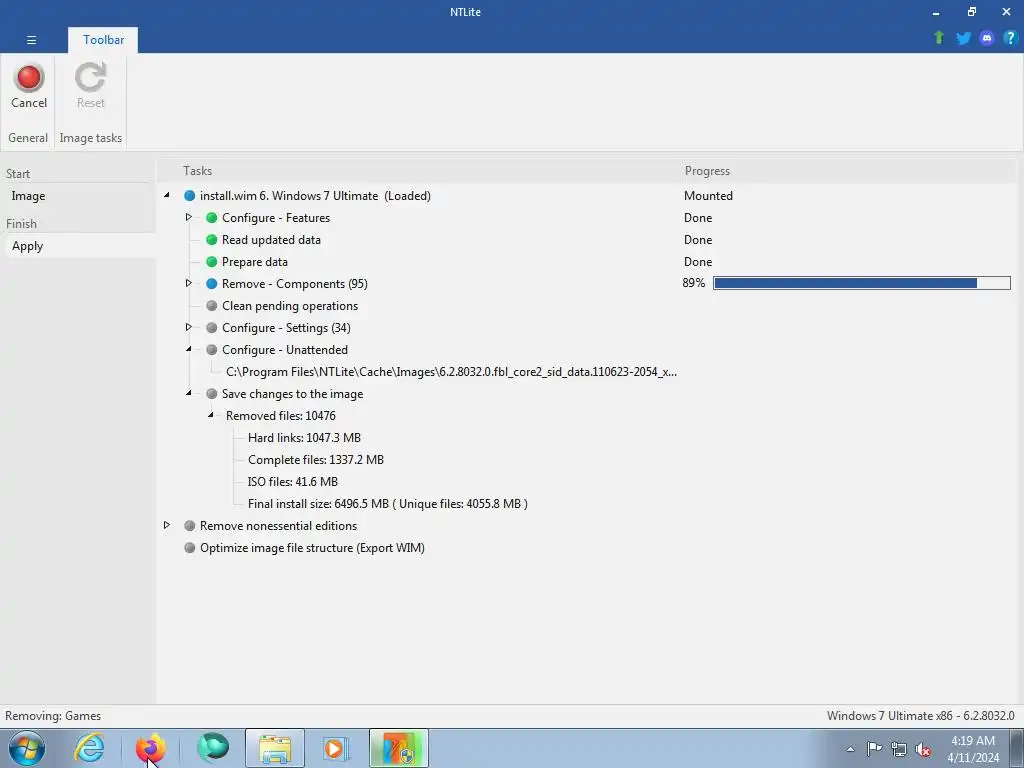Open the Discord link icon
Screen dimensions: 1024x768
point(987,38)
